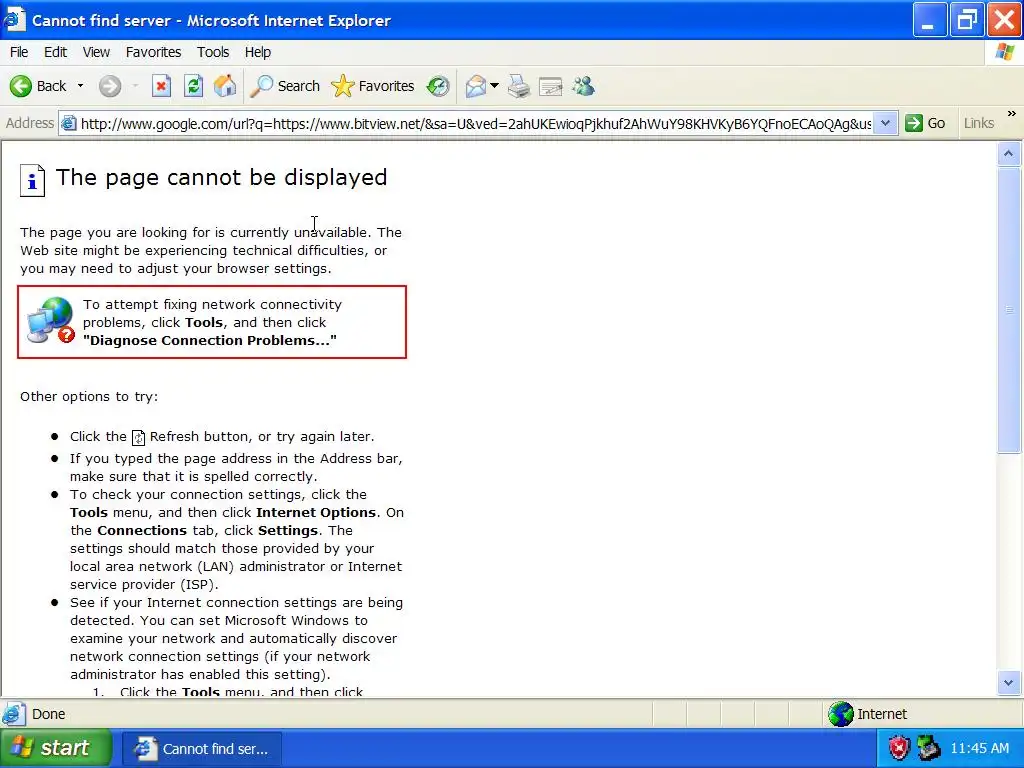Image resolution: width=1024 pixels, height=768 pixels.
Task: Open the Favorites star toolbar button
Action: (373, 86)
